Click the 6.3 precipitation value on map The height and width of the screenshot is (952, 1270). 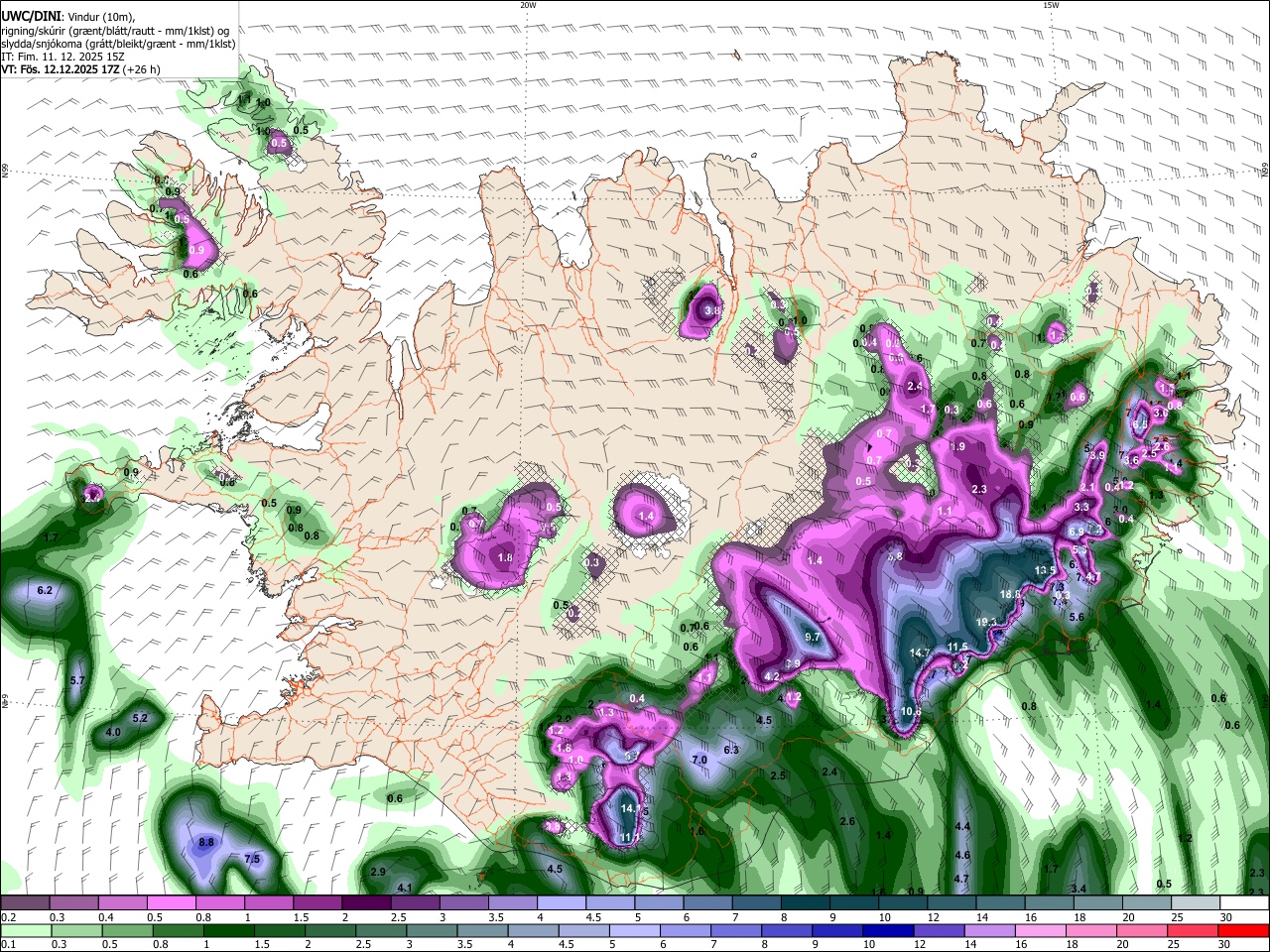(731, 750)
